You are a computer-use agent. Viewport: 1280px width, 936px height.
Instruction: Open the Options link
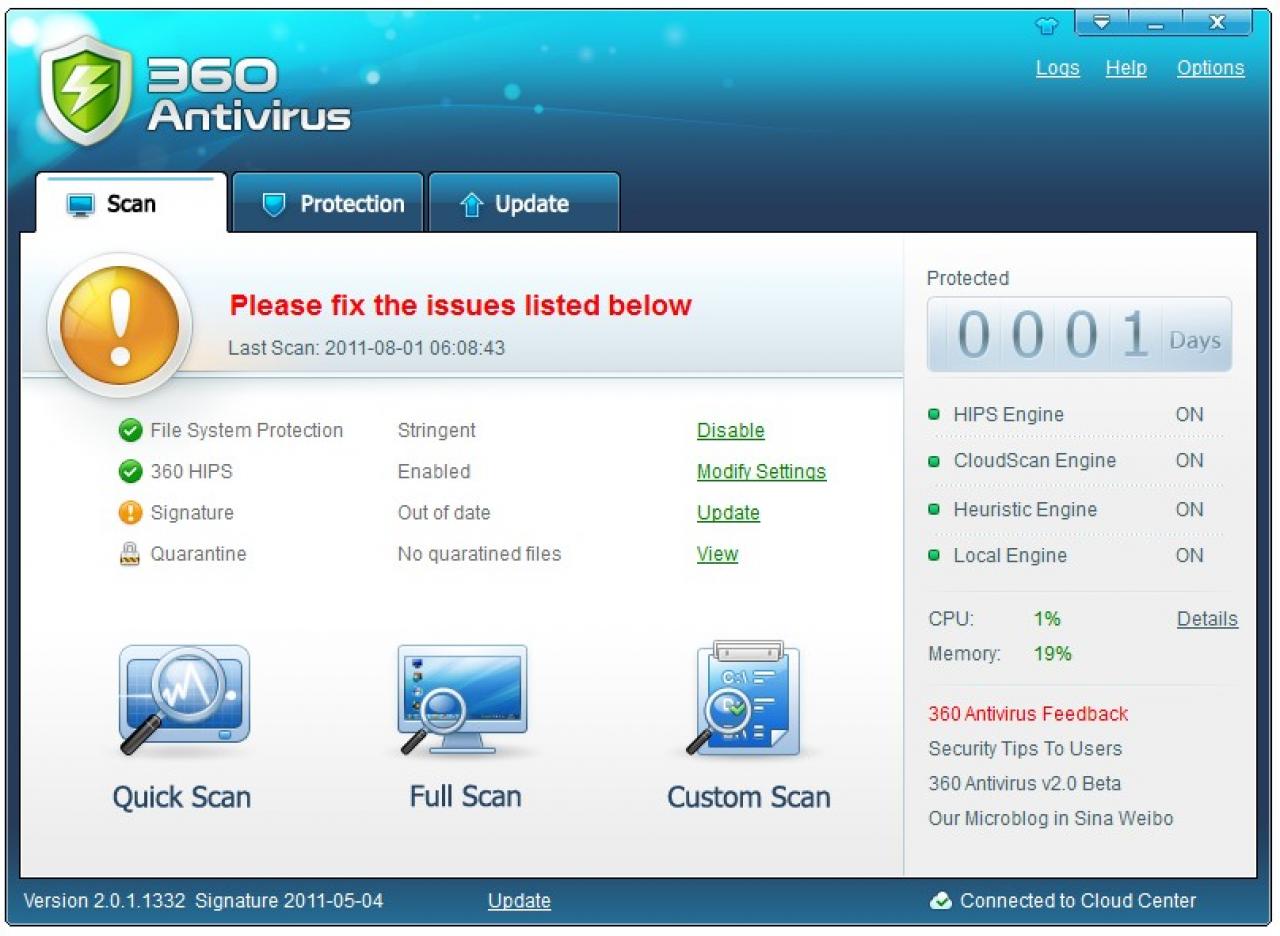1210,68
